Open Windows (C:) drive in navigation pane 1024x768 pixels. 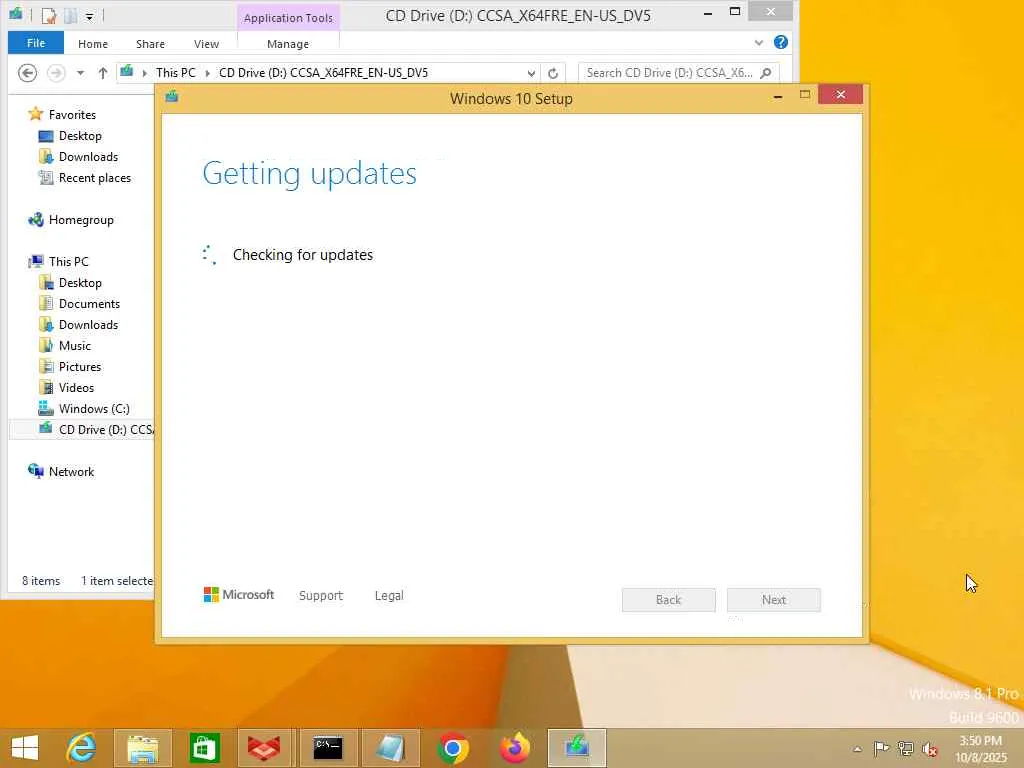coord(93,408)
